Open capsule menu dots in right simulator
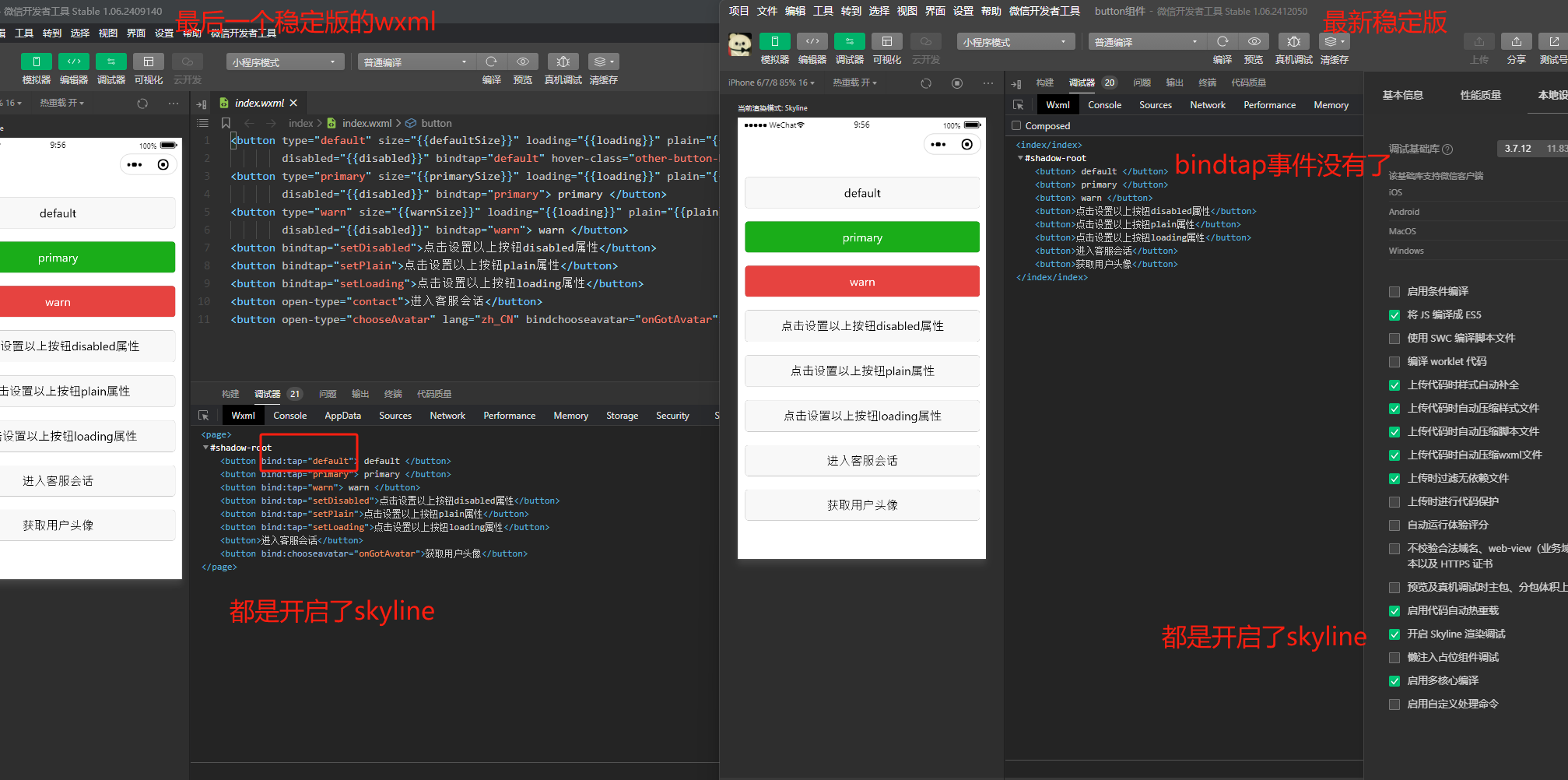The image size is (1568, 780). pyautogui.click(x=938, y=144)
